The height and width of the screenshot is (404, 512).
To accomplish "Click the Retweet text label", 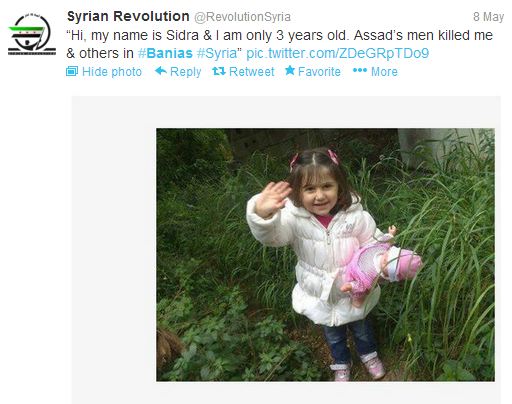I will (x=252, y=72).
